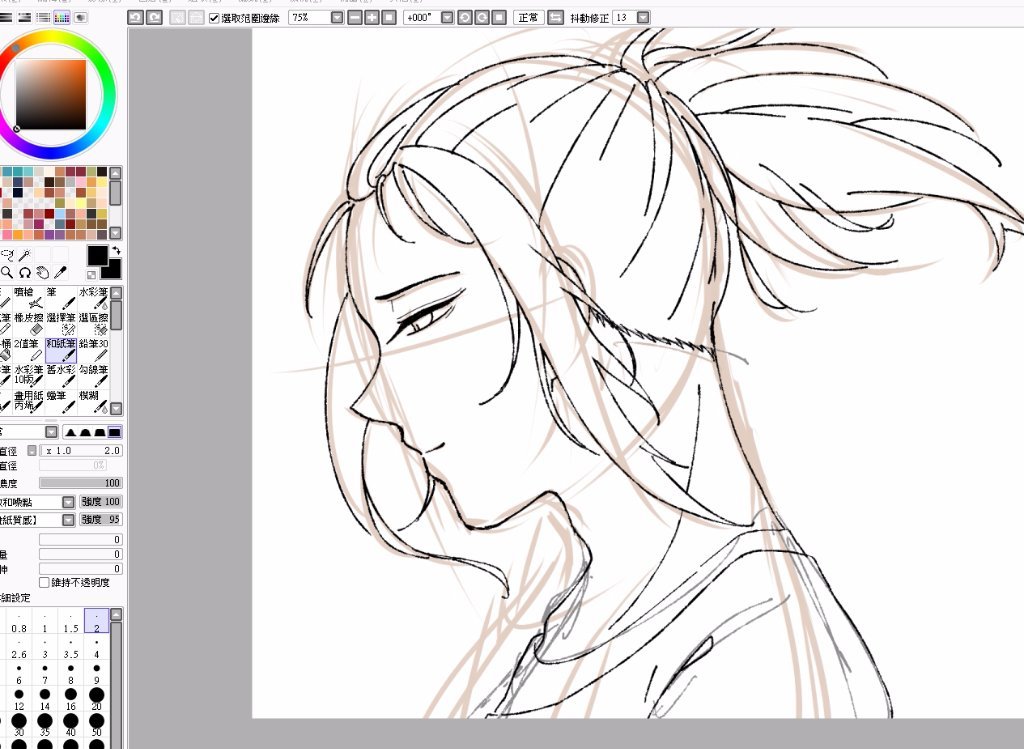The image size is (1024, 749).
Task: Select the 畫用紙丙烯 acrylic brush
Action: tap(29, 402)
